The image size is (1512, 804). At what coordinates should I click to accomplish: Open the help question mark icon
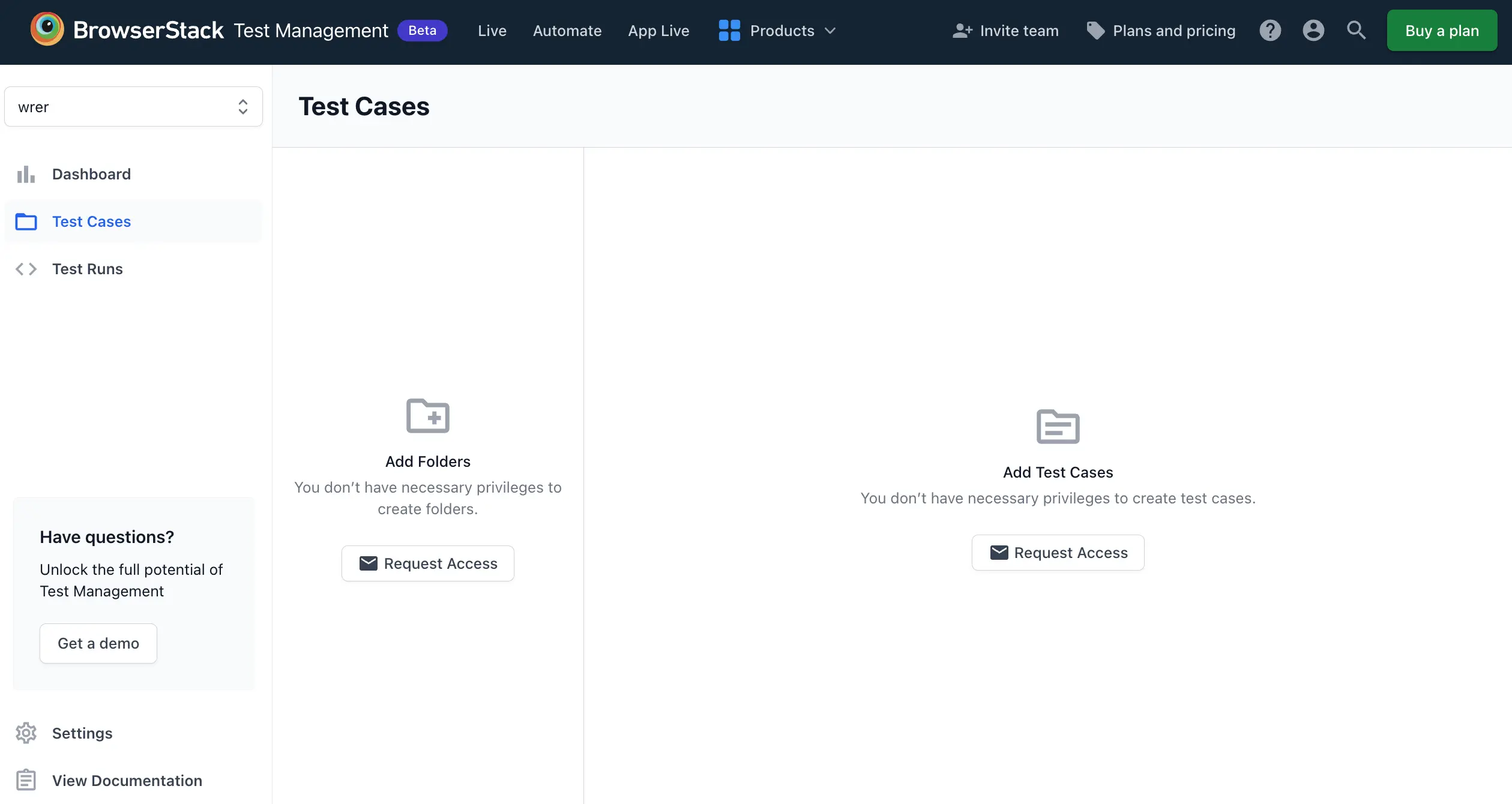pos(1270,31)
